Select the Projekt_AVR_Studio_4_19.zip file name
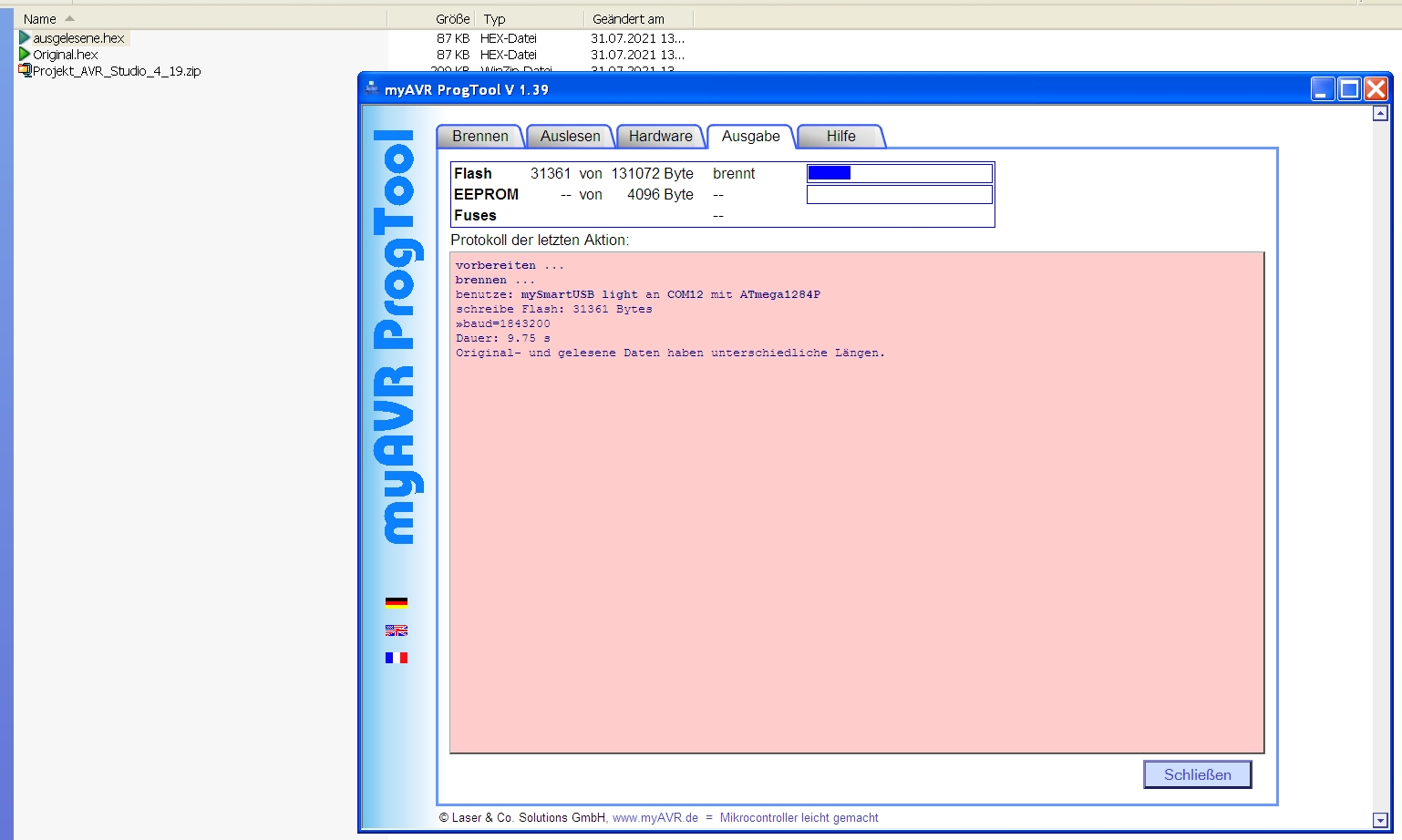Viewport: 1402px width, 840px height. (x=117, y=71)
